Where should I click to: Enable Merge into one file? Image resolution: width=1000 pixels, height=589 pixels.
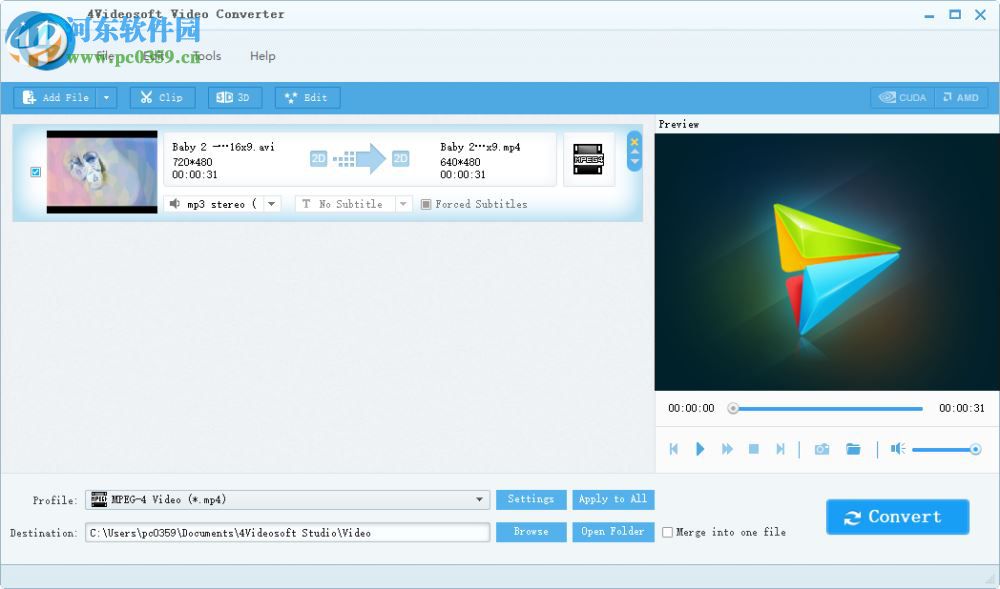click(x=668, y=532)
